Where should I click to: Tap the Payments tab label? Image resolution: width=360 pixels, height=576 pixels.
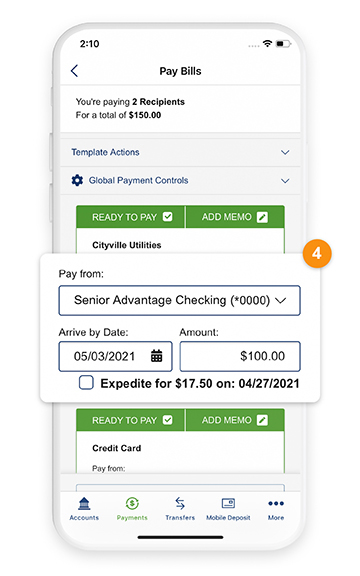click(132, 518)
